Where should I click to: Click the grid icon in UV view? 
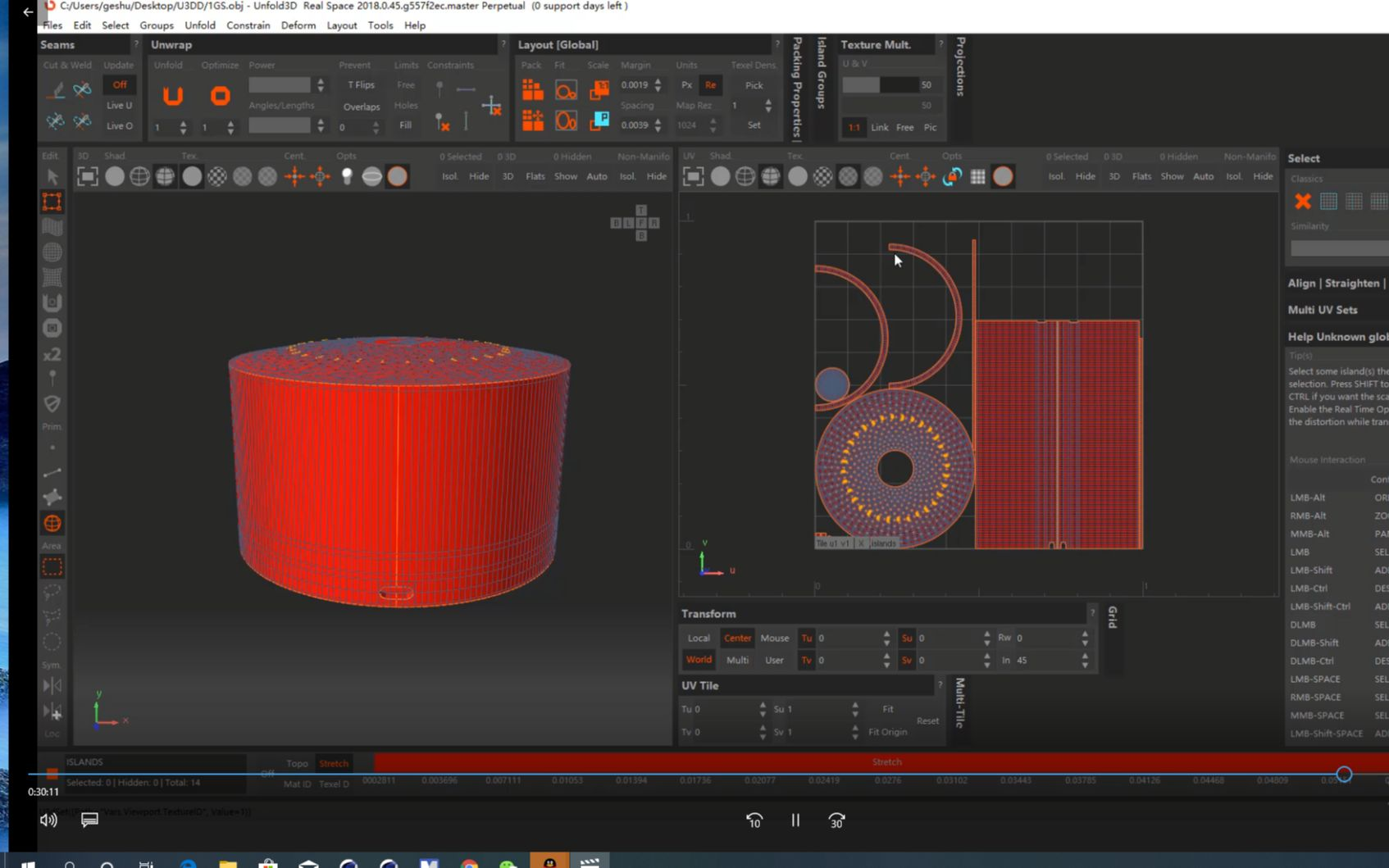(x=977, y=176)
